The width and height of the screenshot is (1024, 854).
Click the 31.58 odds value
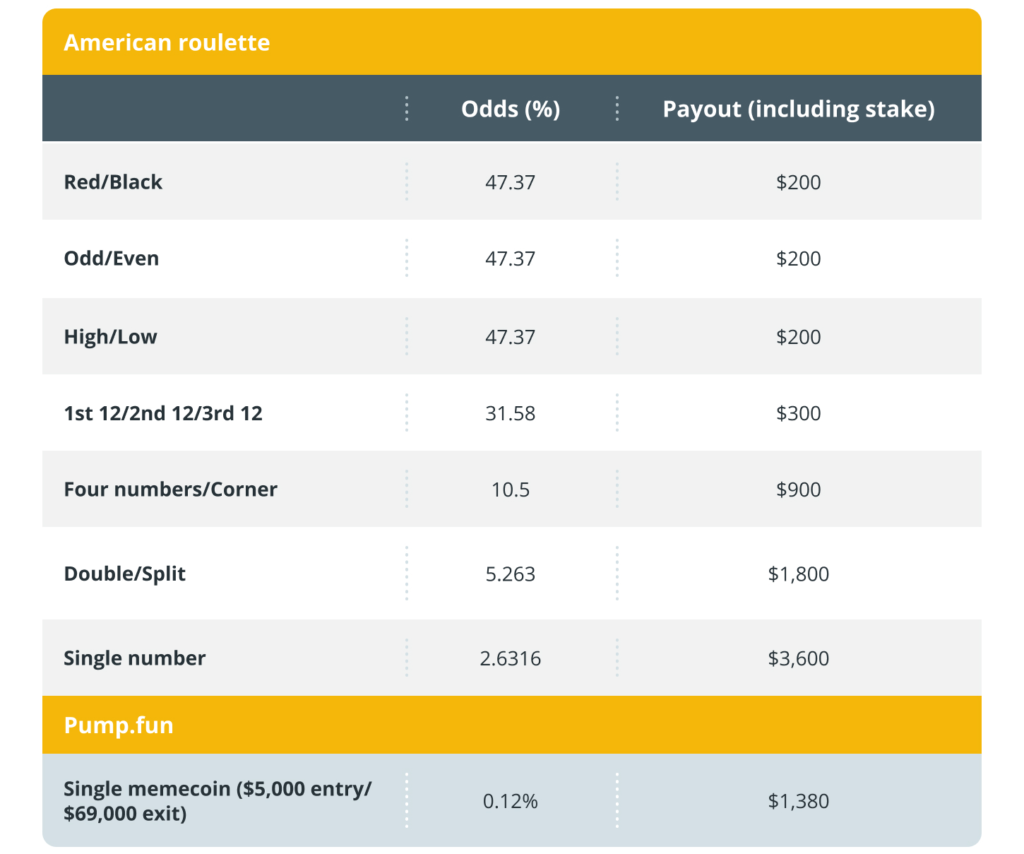510,413
